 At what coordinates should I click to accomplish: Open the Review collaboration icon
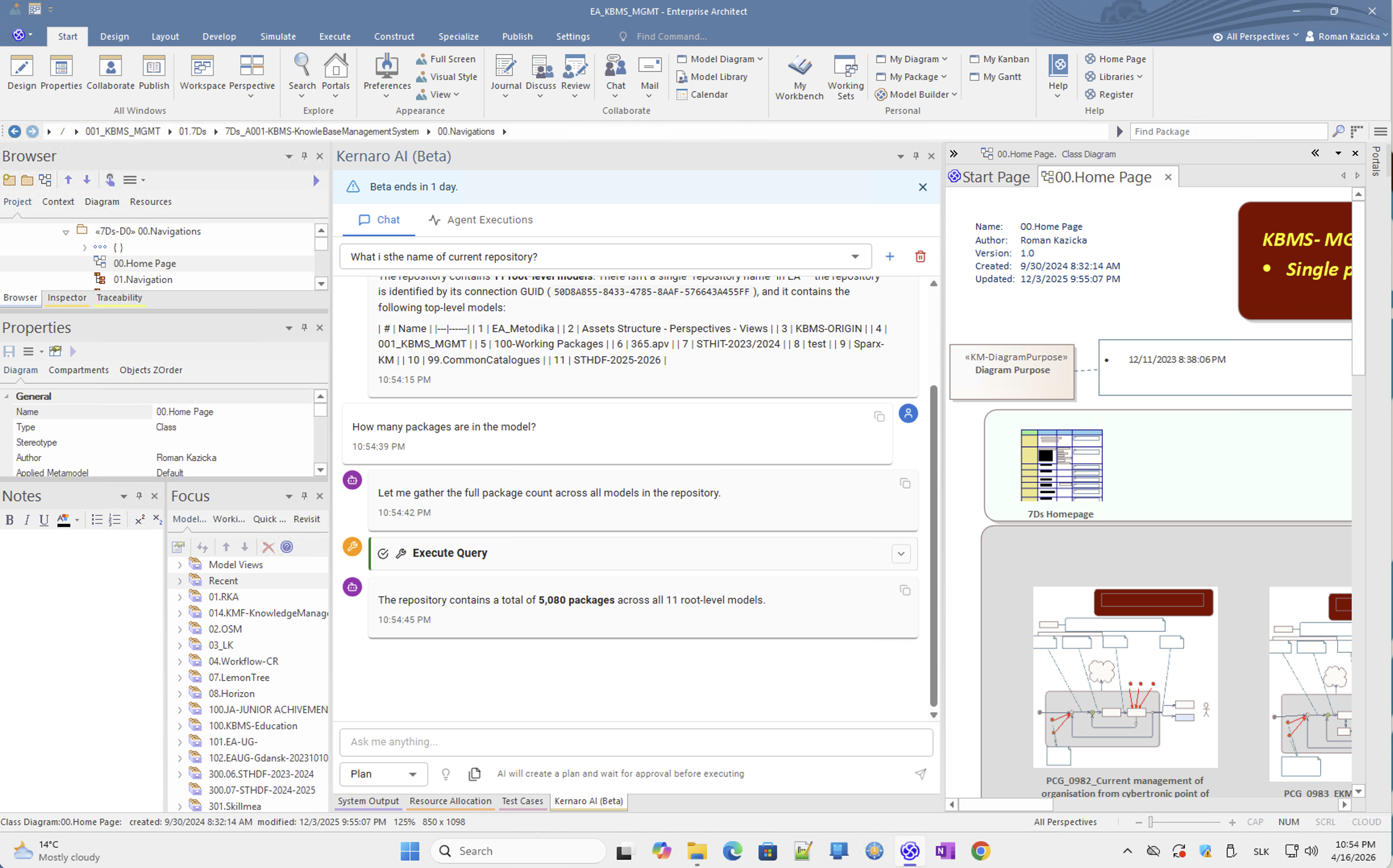click(575, 75)
